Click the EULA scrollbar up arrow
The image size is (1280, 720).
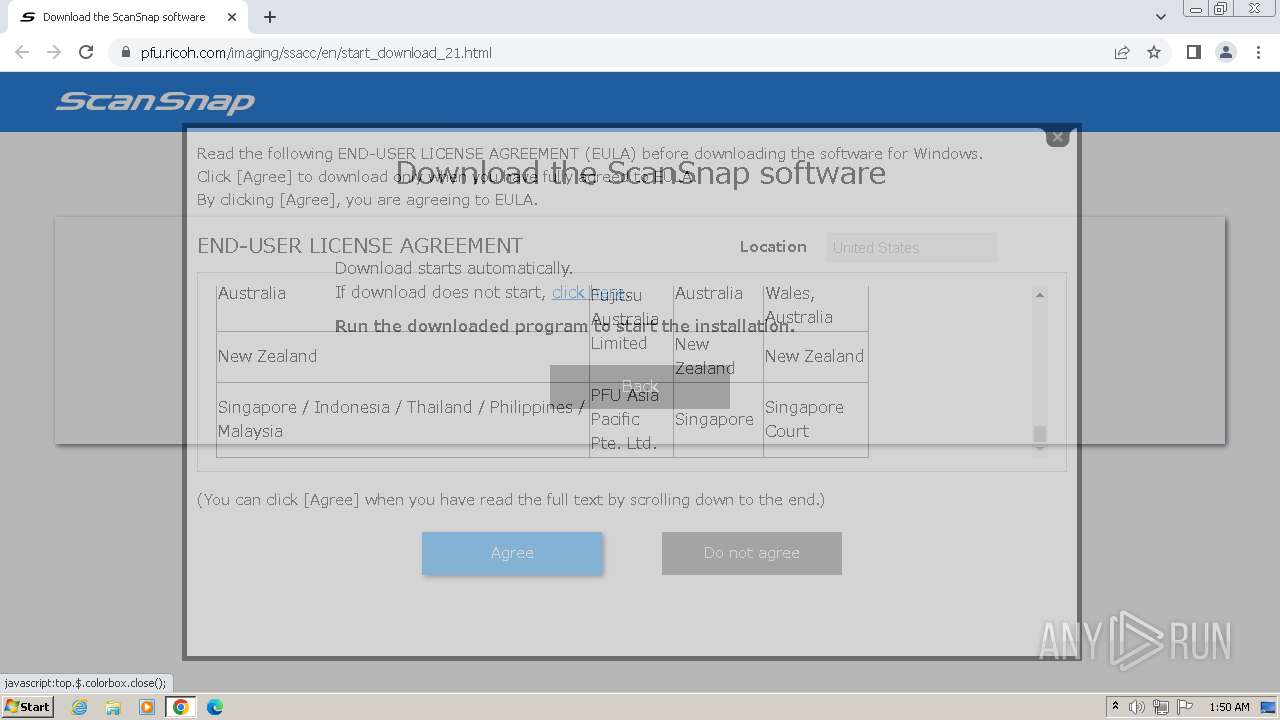click(1040, 294)
